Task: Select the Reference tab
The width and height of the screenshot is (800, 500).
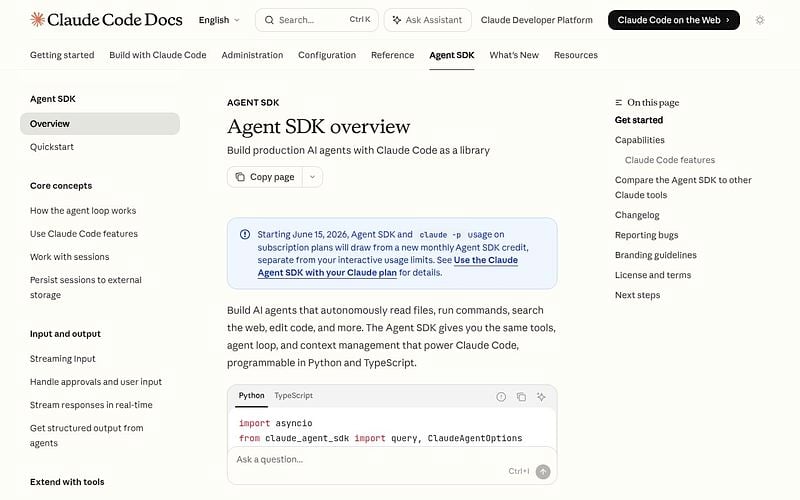Action: tap(392, 55)
